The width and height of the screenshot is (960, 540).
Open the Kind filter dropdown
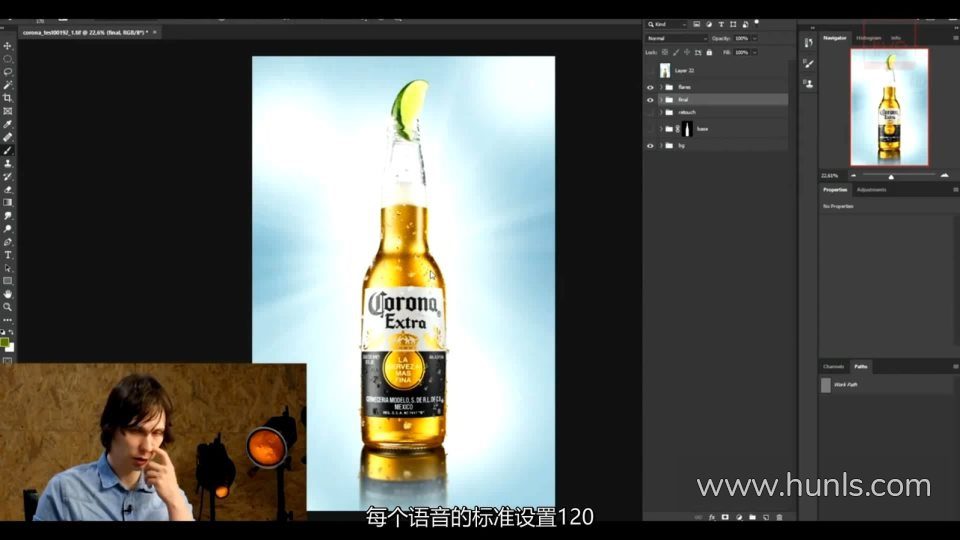tap(667, 24)
